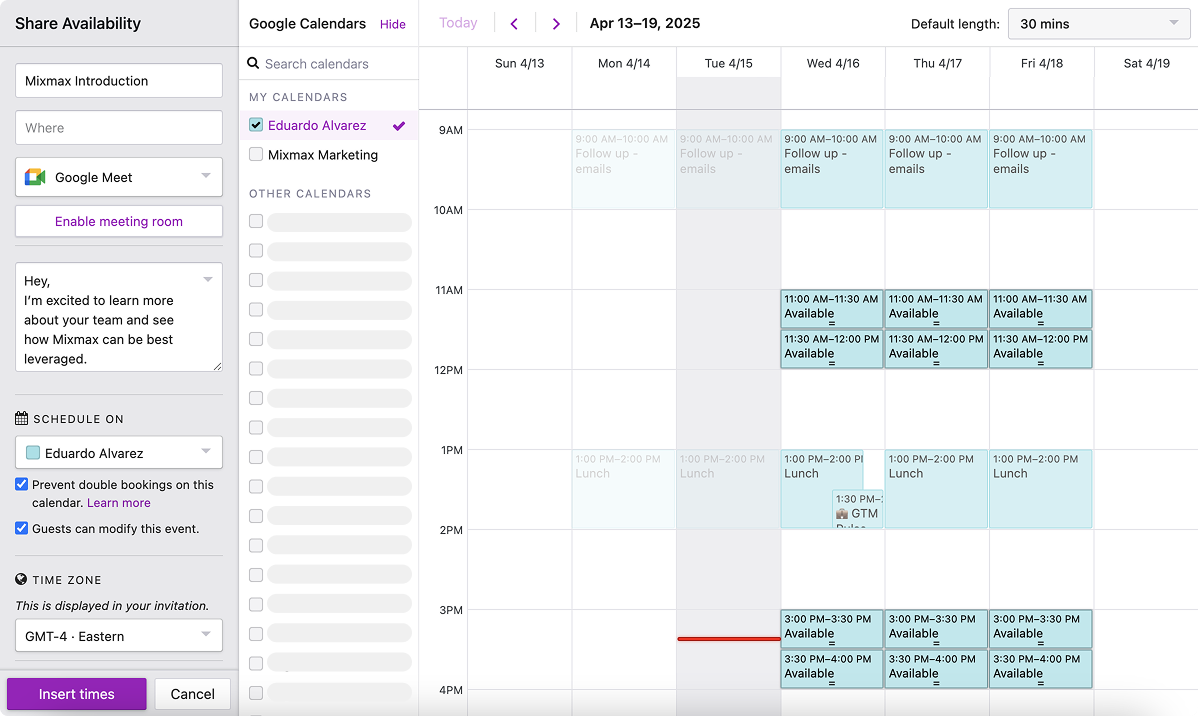
Task: Click Wednesday's Follow up emails event
Action: [x=831, y=169]
